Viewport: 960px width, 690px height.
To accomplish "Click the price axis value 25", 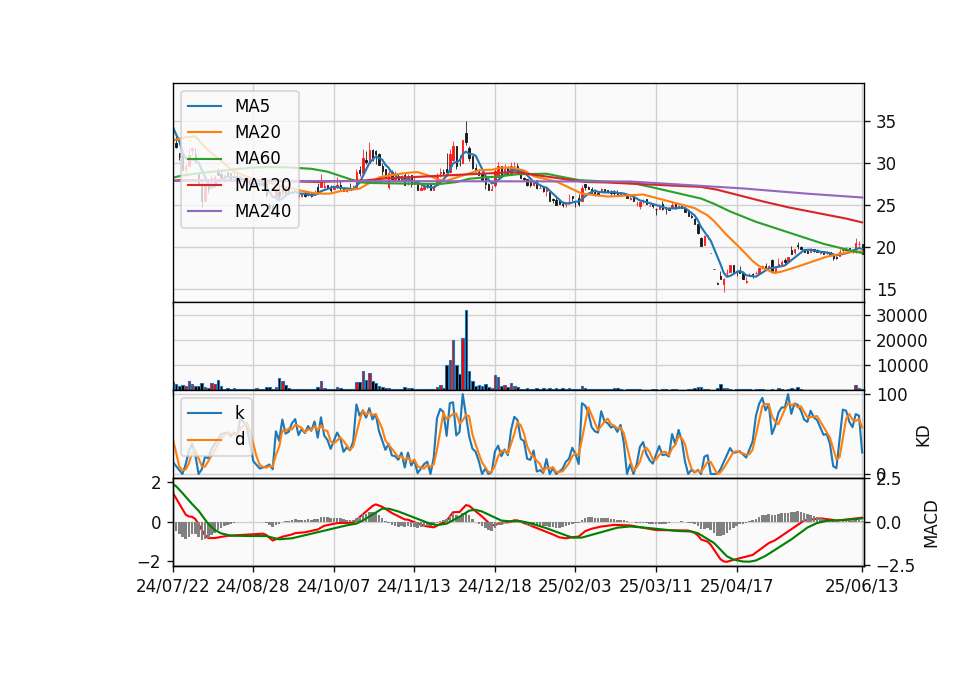I will (885, 206).
